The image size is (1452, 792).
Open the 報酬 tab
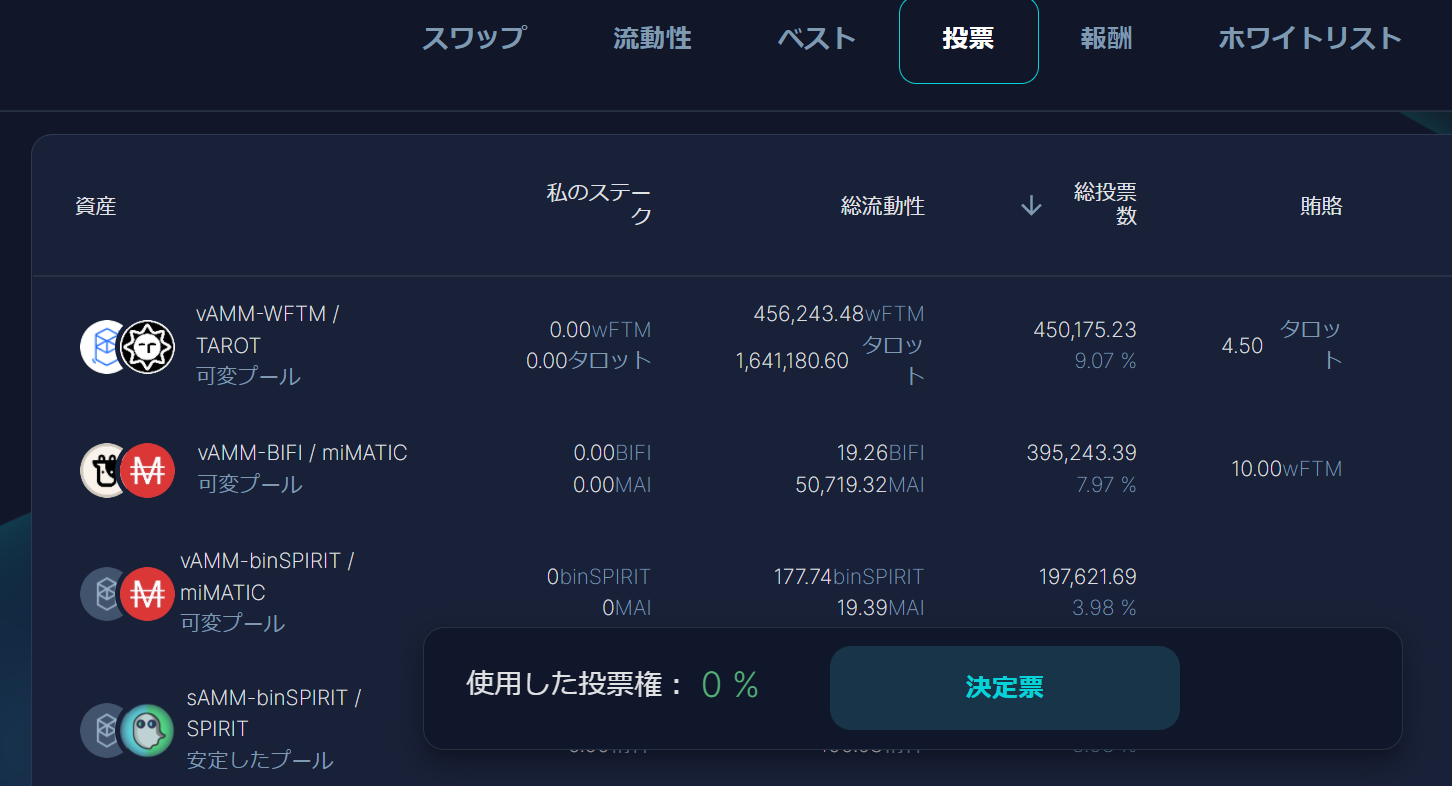pos(1106,39)
